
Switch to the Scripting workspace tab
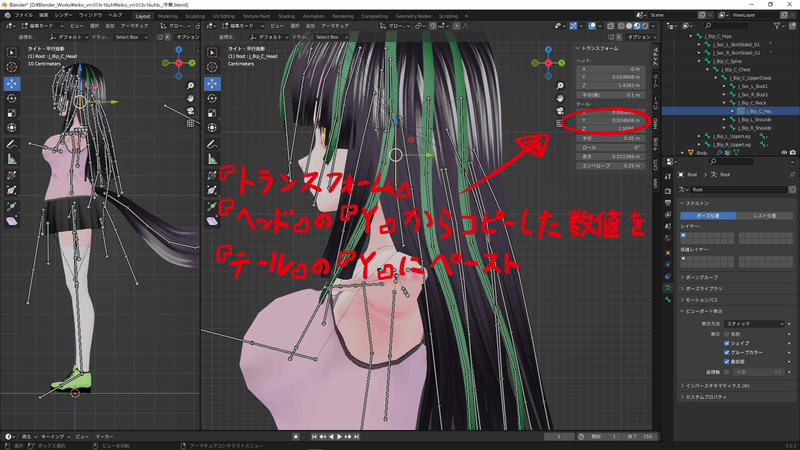coord(448,16)
